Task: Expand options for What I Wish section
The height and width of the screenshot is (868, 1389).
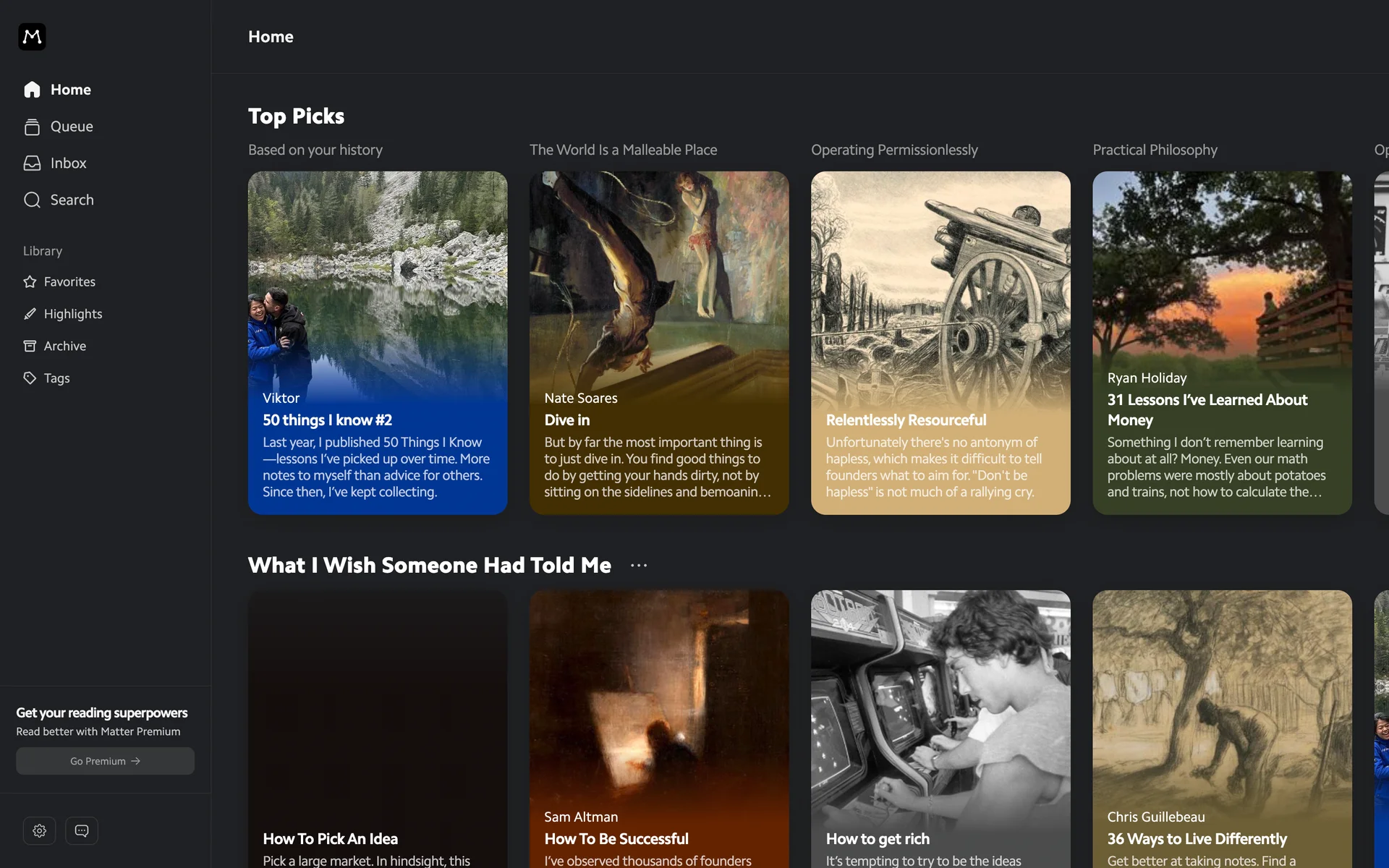Action: pos(639,566)
